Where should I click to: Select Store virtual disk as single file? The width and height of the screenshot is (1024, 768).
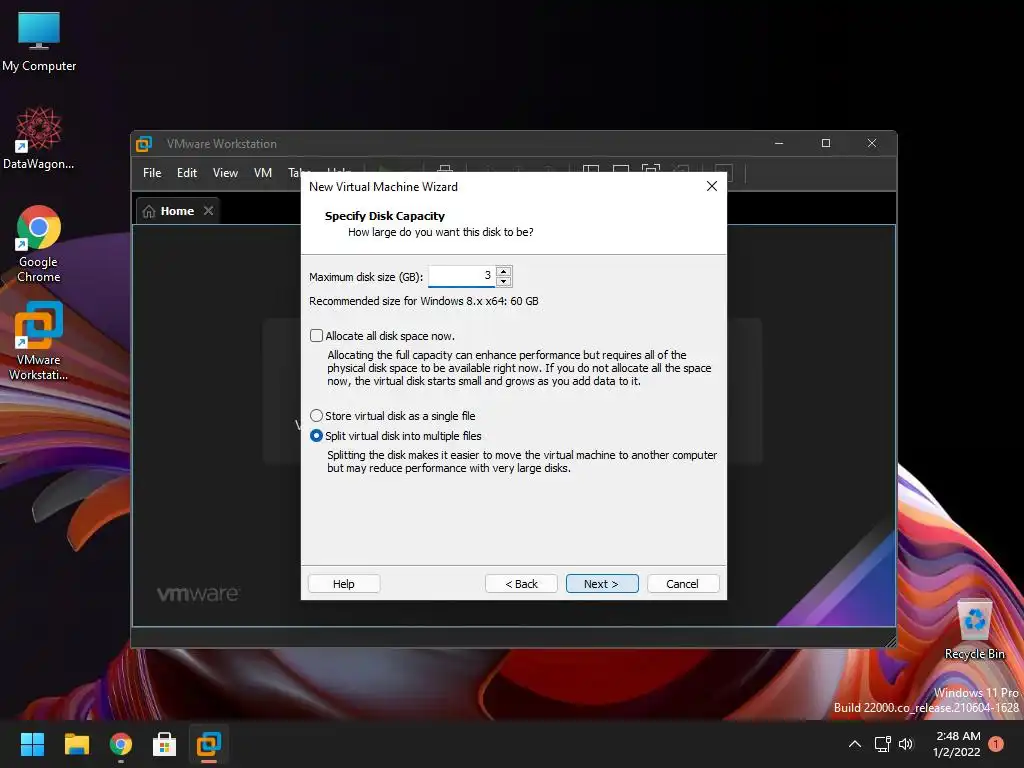pos(316,415)
